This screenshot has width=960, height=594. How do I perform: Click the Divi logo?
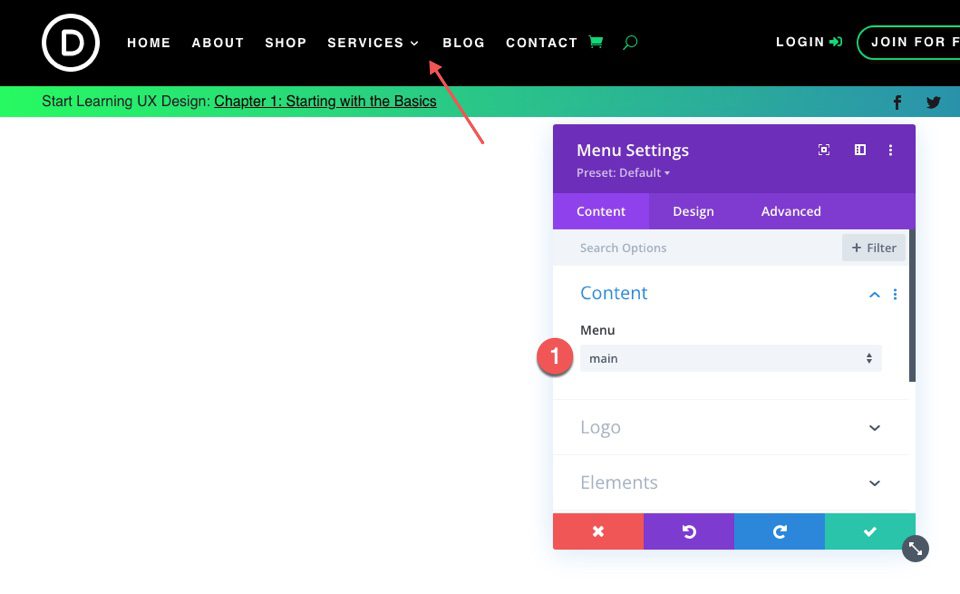pyautogui.click(x=70, y=42)
